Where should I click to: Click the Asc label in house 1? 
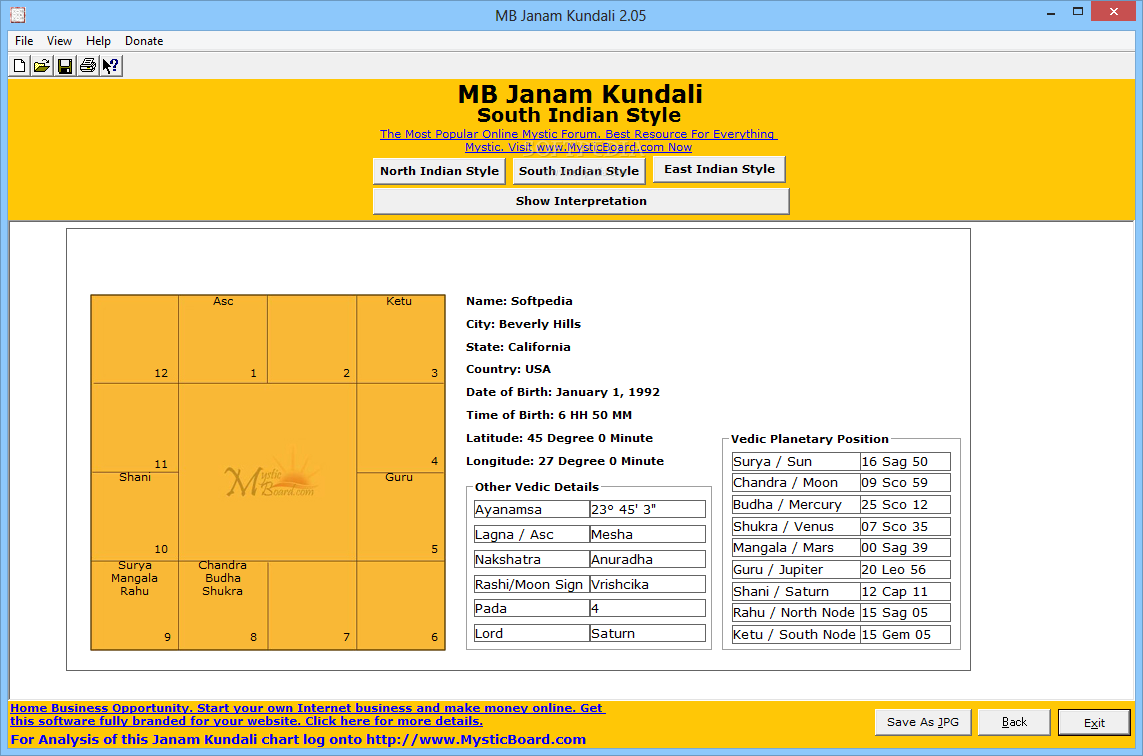(x=223, y=301)
